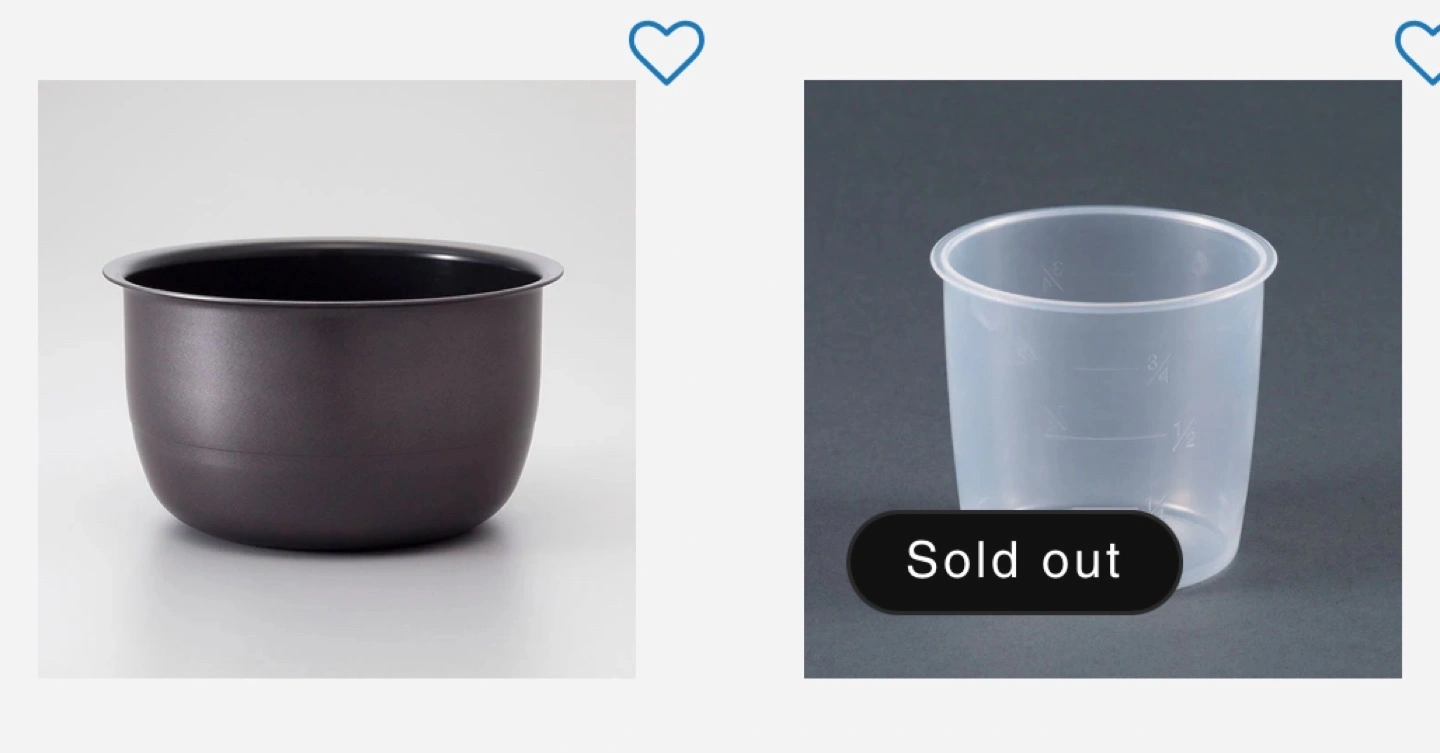The image size is (1440, 753).
Task: Click the Sold out badge
Action: pos(1014,561)
